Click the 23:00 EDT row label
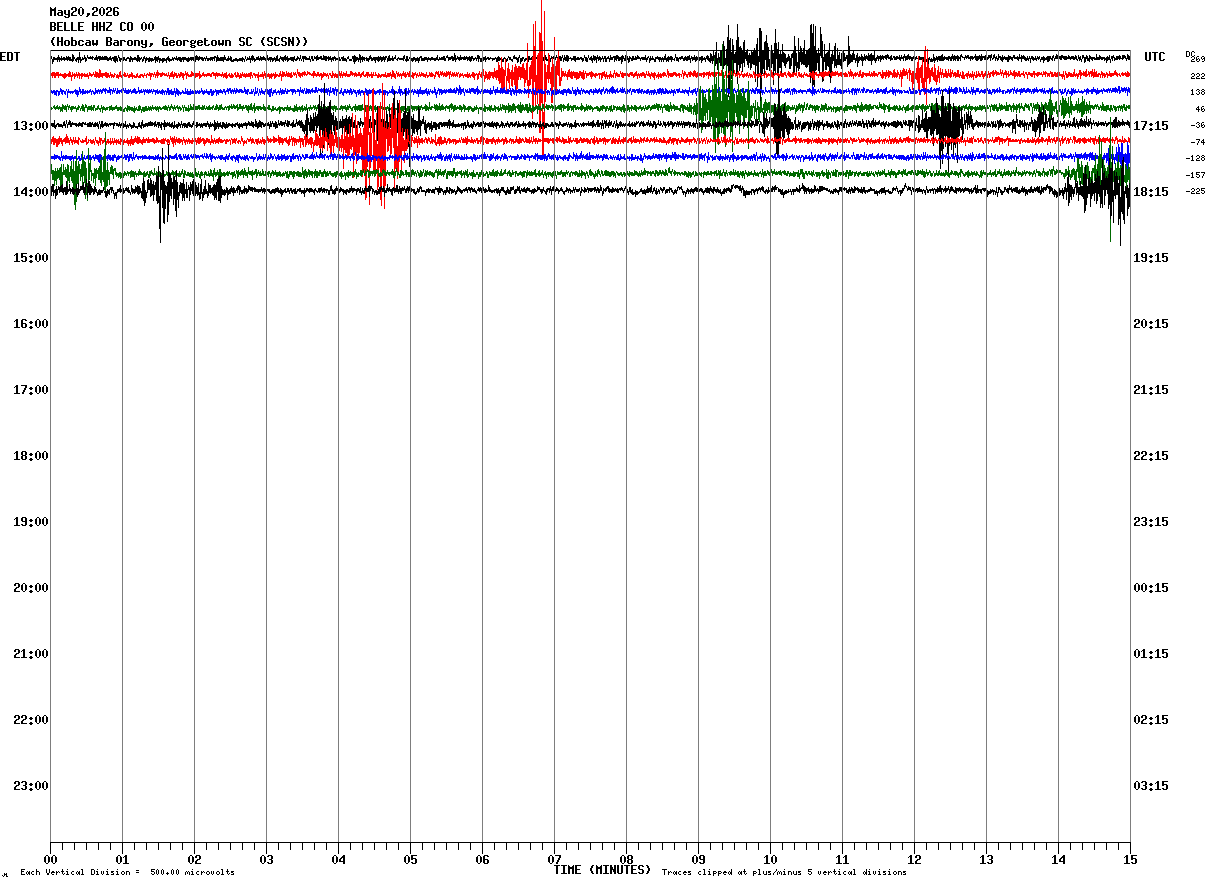 [x=30, y=786]
